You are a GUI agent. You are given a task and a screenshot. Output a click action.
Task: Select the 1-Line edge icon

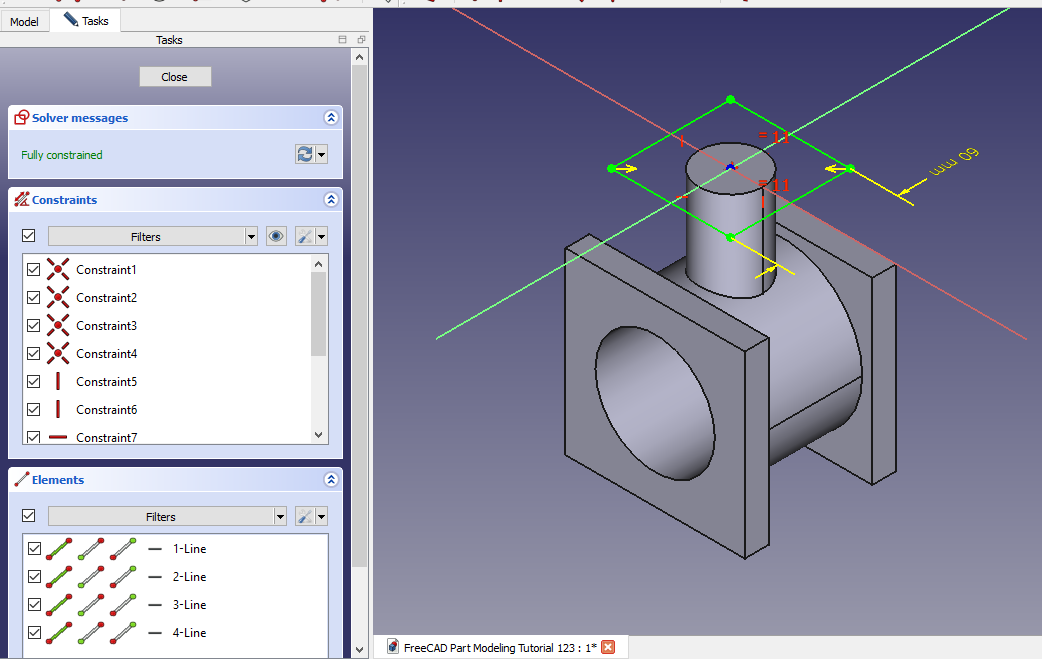(x=59, y=548)
